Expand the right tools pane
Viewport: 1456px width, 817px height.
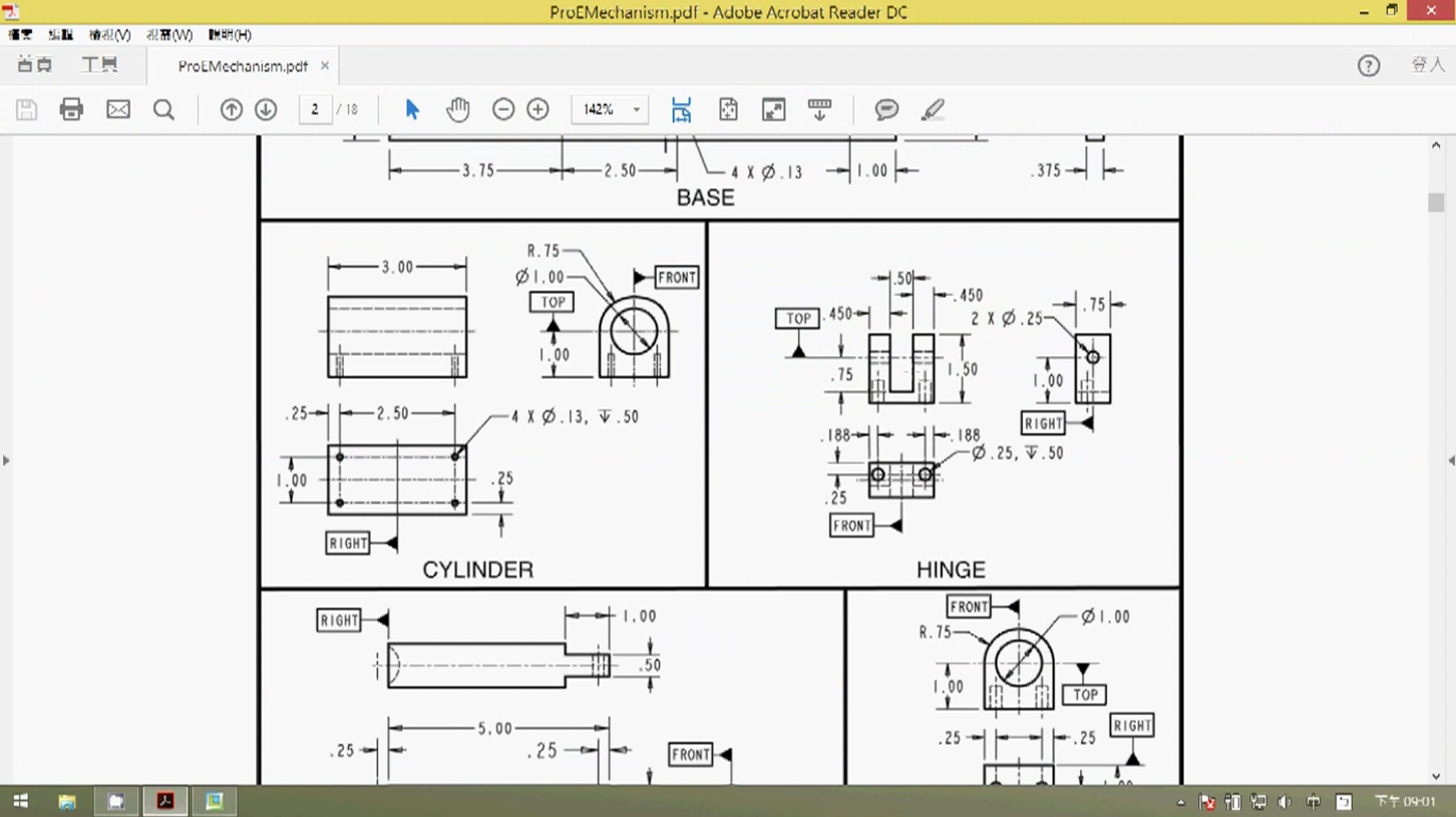pyautogui.click(x=1451, y=460)
